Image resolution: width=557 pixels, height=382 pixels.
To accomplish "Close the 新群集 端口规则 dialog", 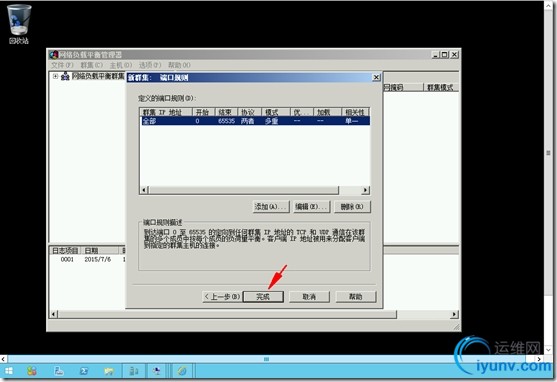I will [x=376, y=77].
